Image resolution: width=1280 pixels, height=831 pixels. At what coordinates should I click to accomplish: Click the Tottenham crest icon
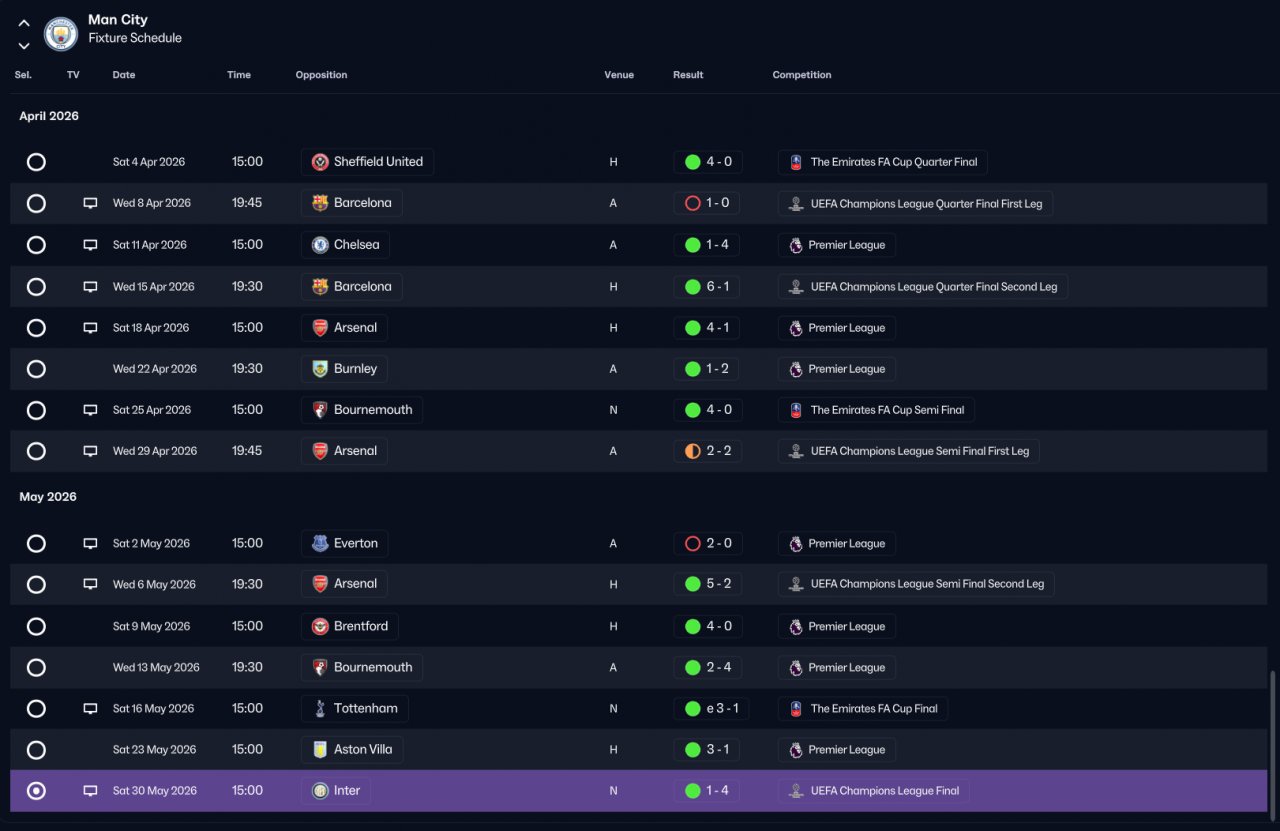coord(320,709)
